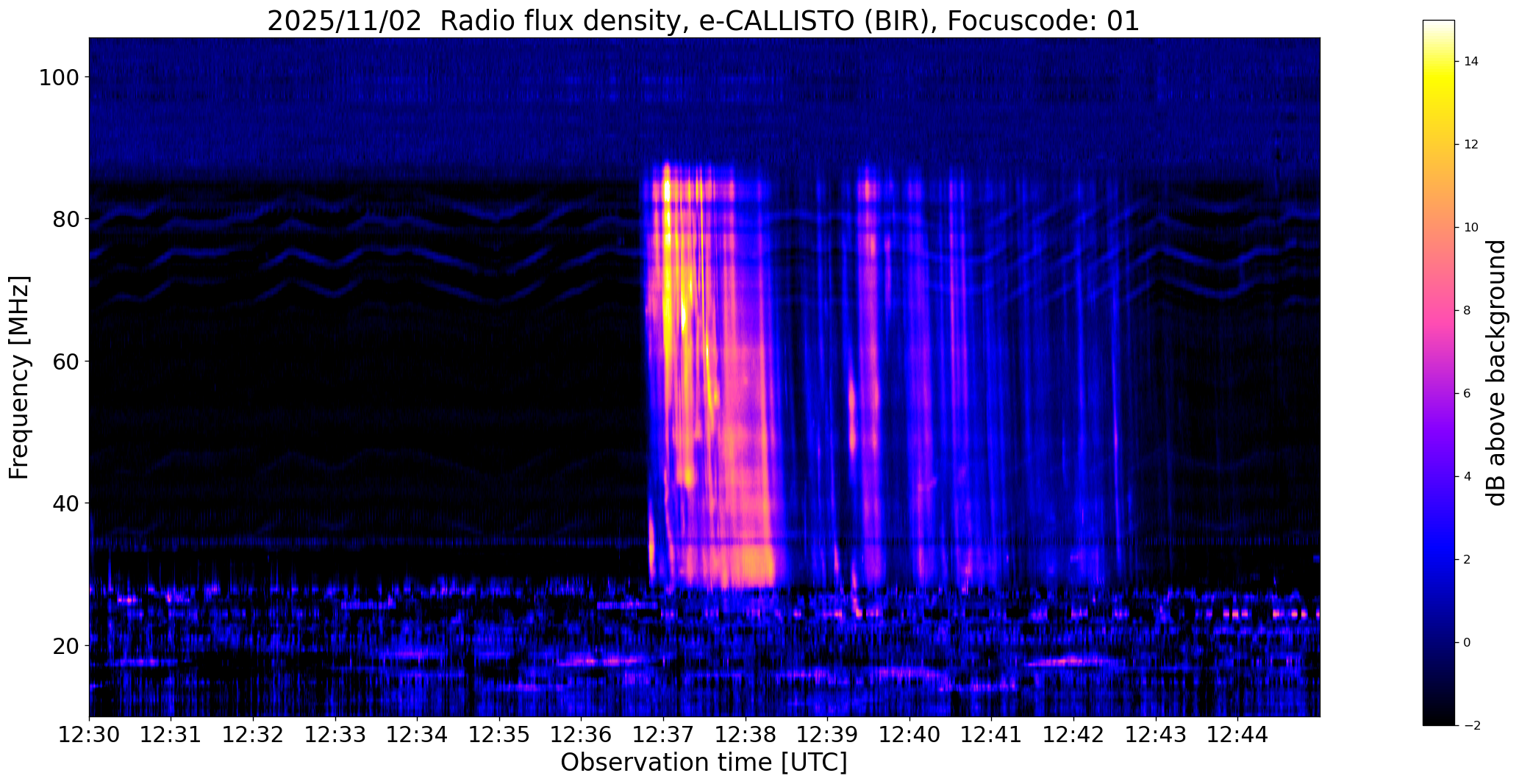1519x784 pixels.
Task: Click the 12:34 time tick label
Action: (418, 735)
